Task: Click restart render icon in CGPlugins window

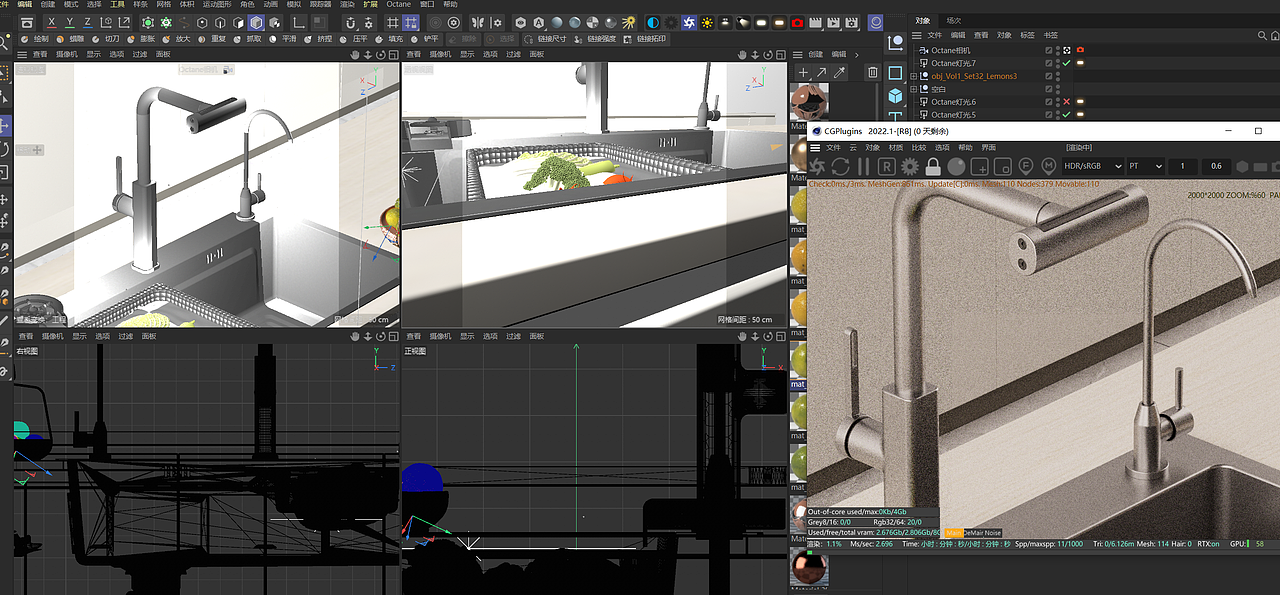Action: coord(840,166)
